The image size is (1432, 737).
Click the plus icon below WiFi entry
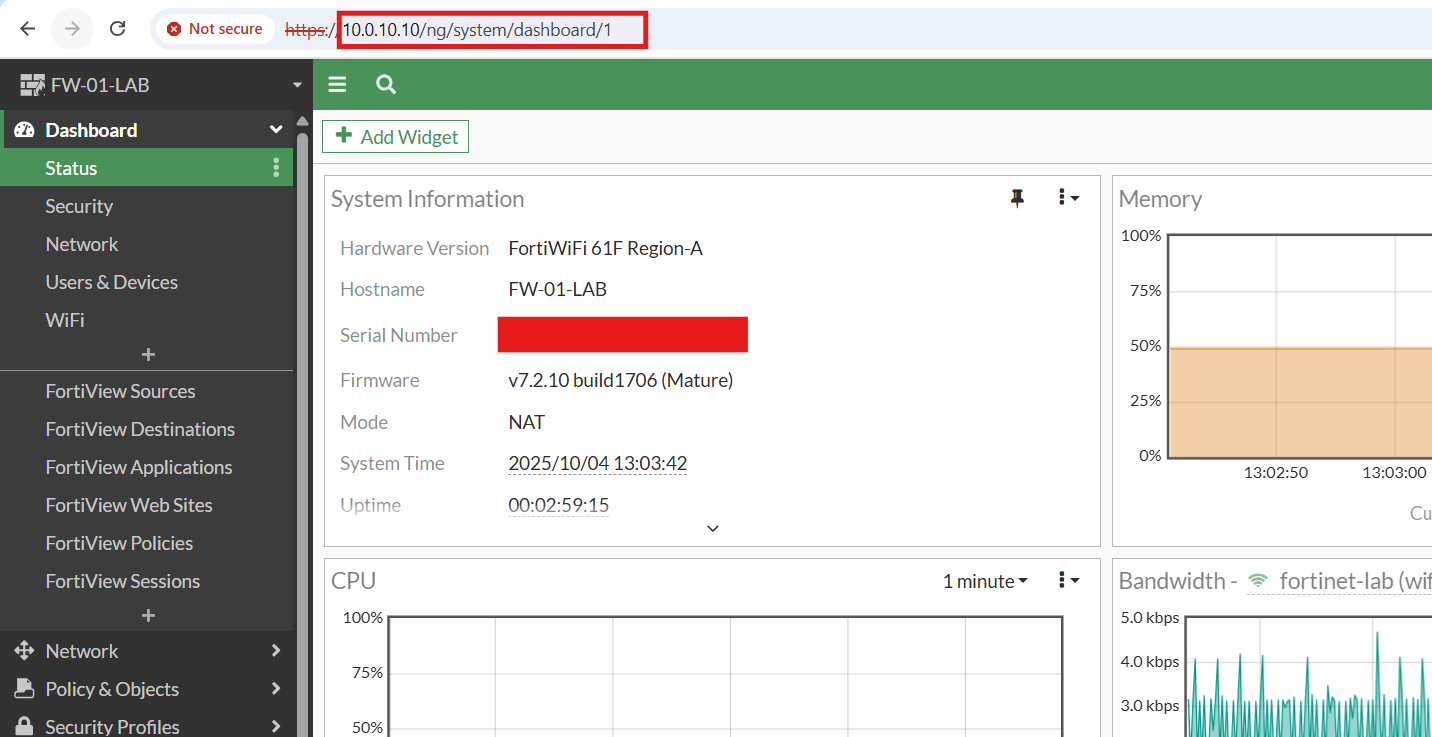(x=148, y=355)
